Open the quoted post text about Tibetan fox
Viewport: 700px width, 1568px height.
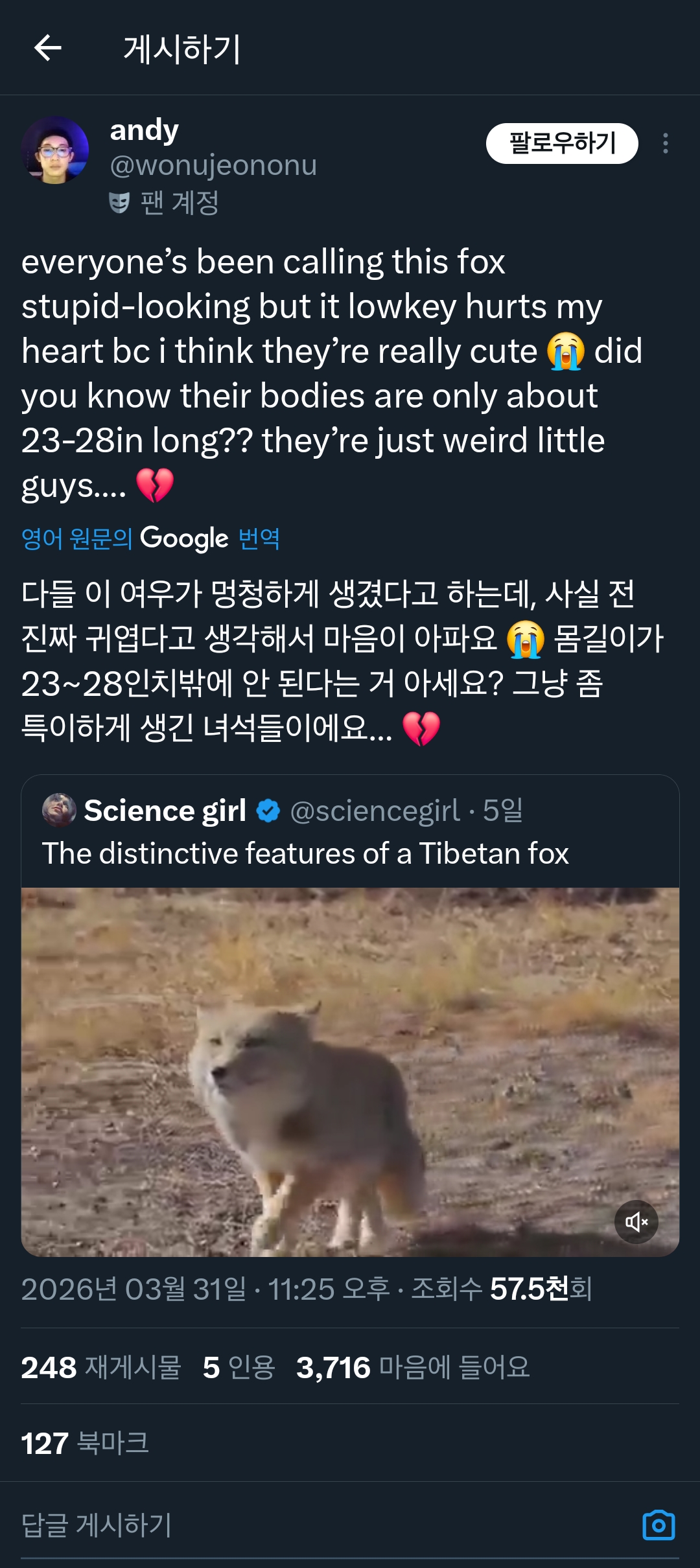[x=305, y=853]
